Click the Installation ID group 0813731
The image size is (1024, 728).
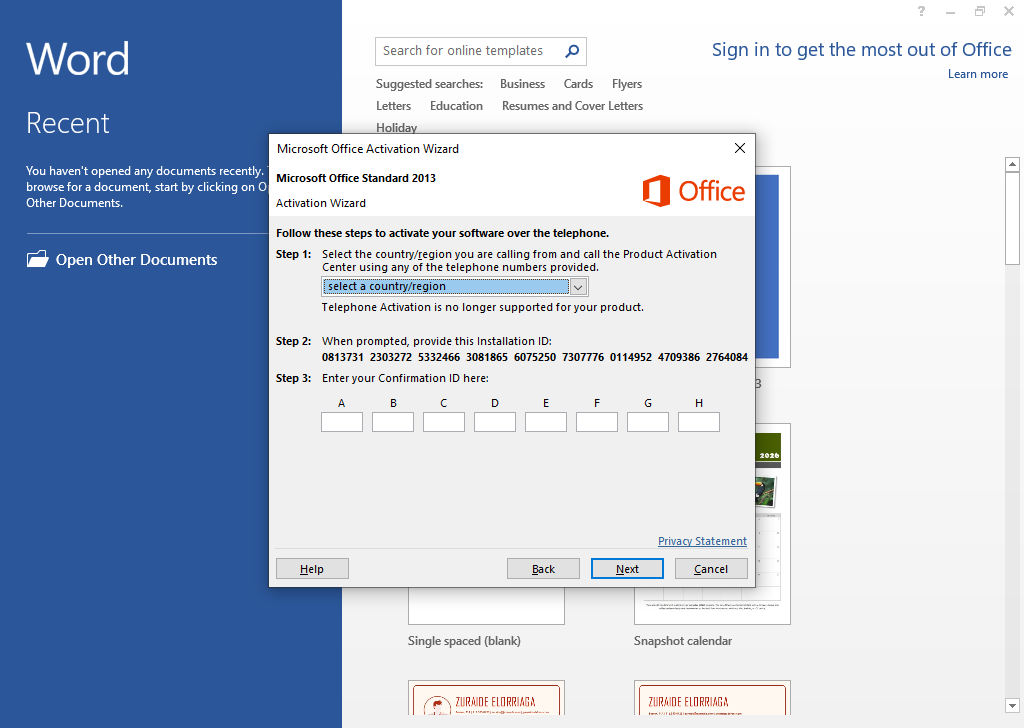pos(342,357)
